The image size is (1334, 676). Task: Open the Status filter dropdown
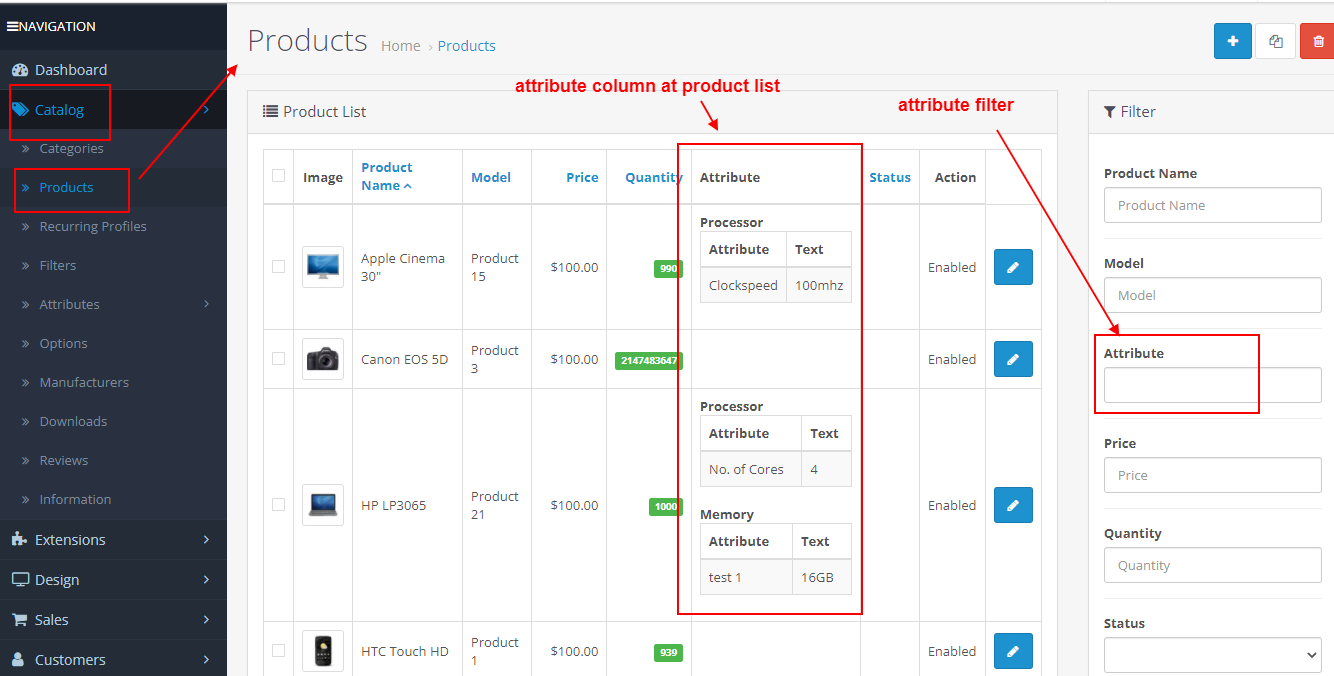(x=1212, y=655)
